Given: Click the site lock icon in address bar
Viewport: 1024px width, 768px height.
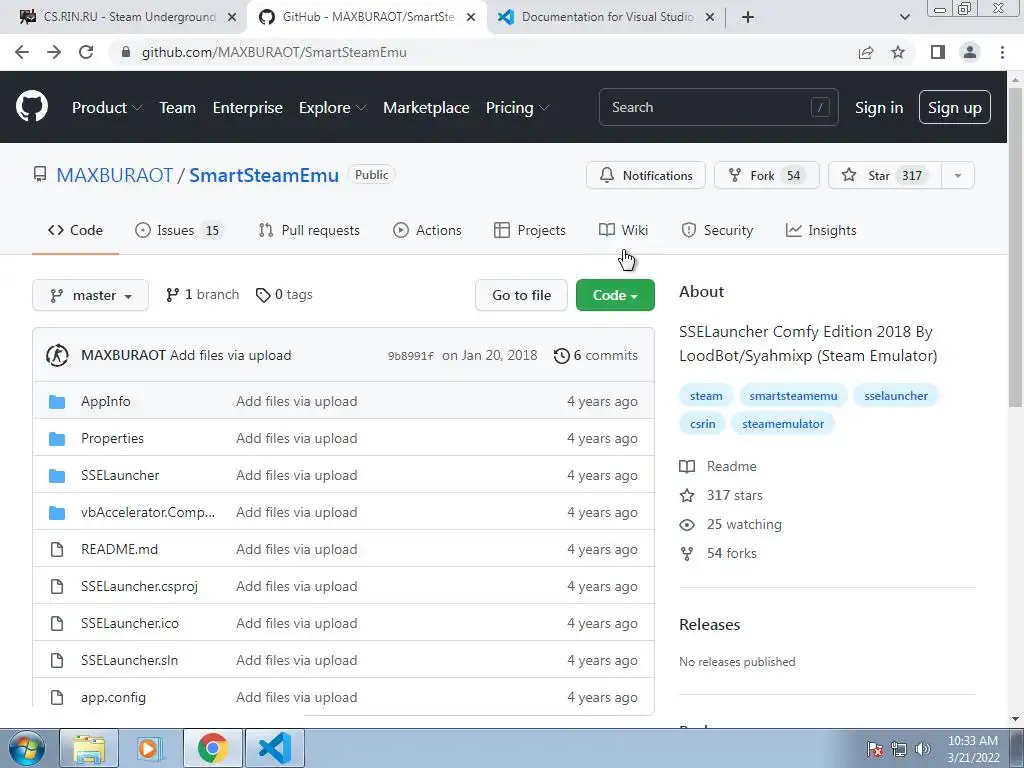Looking at the screenshot, I should [126, 52].
